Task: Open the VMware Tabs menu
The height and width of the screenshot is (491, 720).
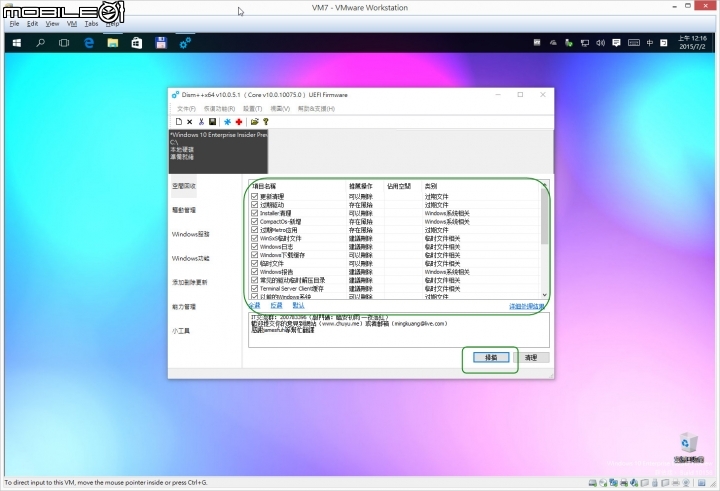Action: (x=91, y=24)
